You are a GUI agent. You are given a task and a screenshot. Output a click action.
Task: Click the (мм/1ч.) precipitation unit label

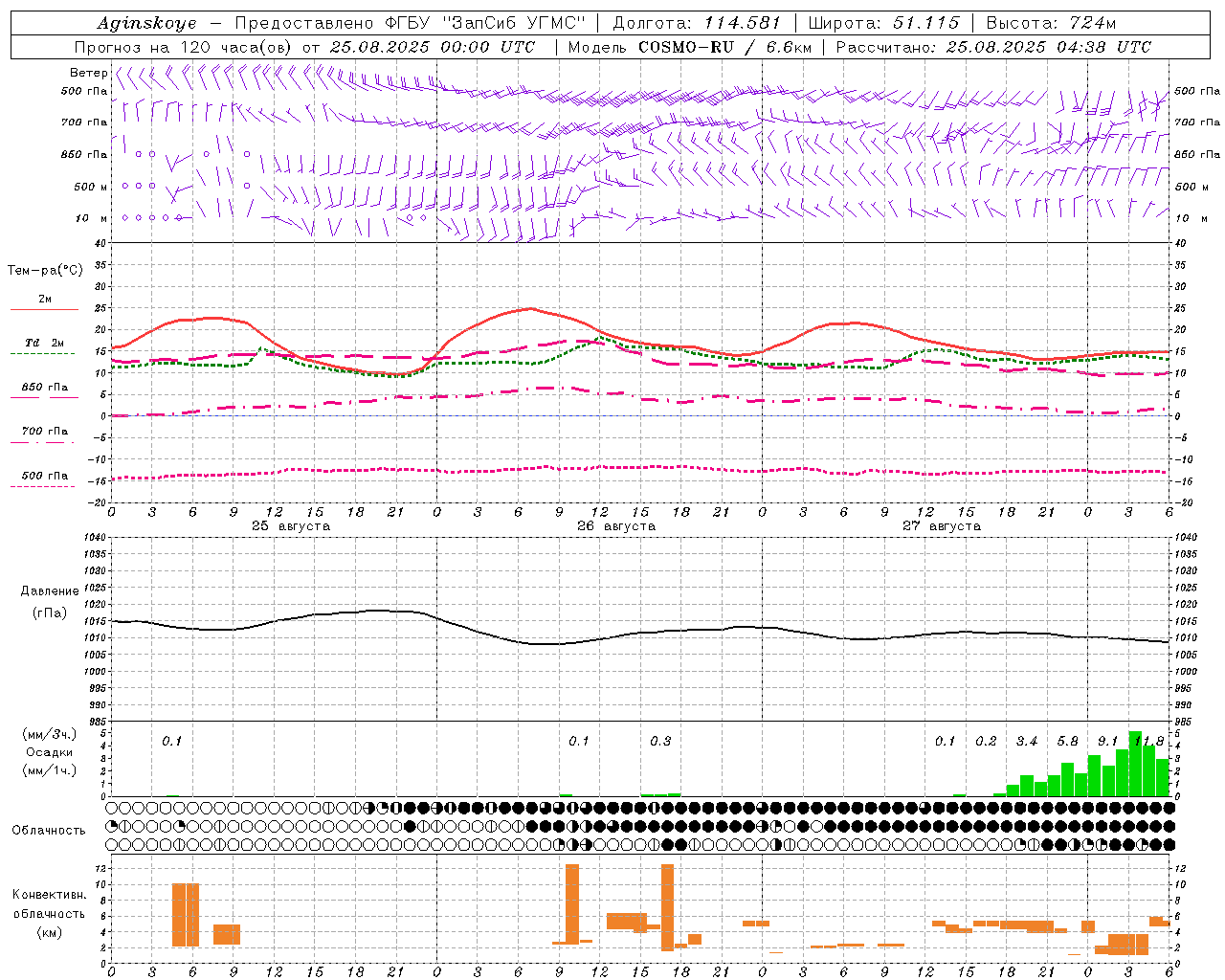[49, 770]
